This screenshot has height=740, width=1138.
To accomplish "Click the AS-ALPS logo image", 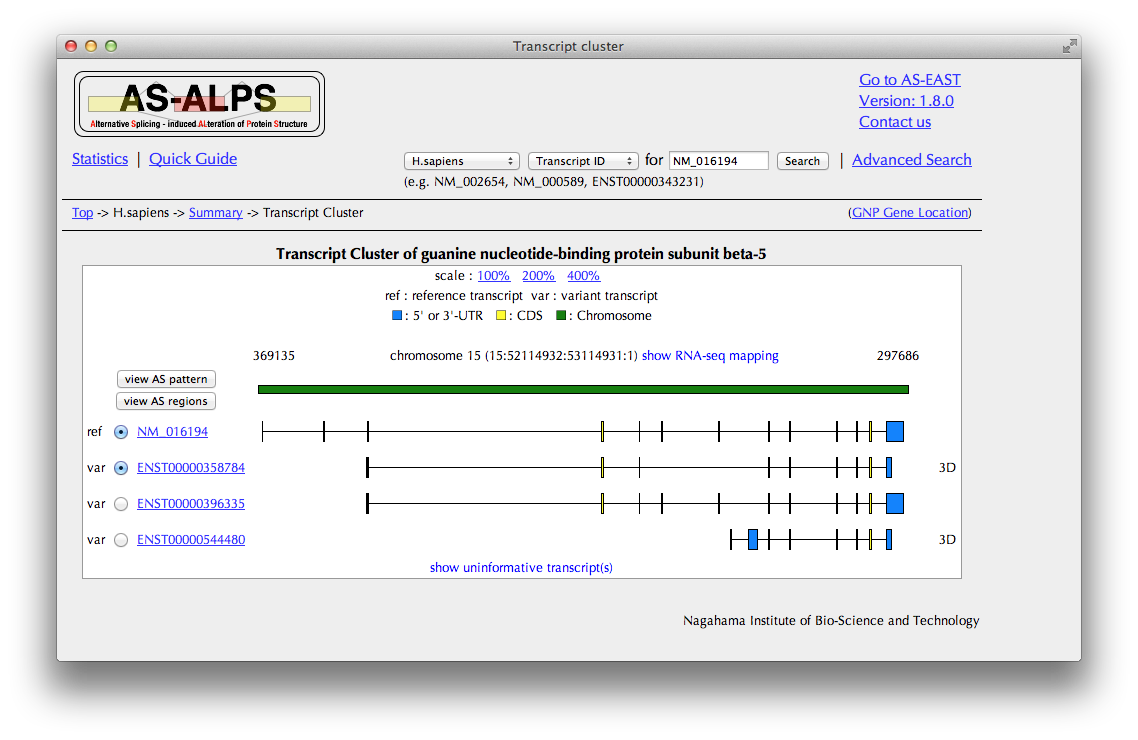I will tap(199, 104).
